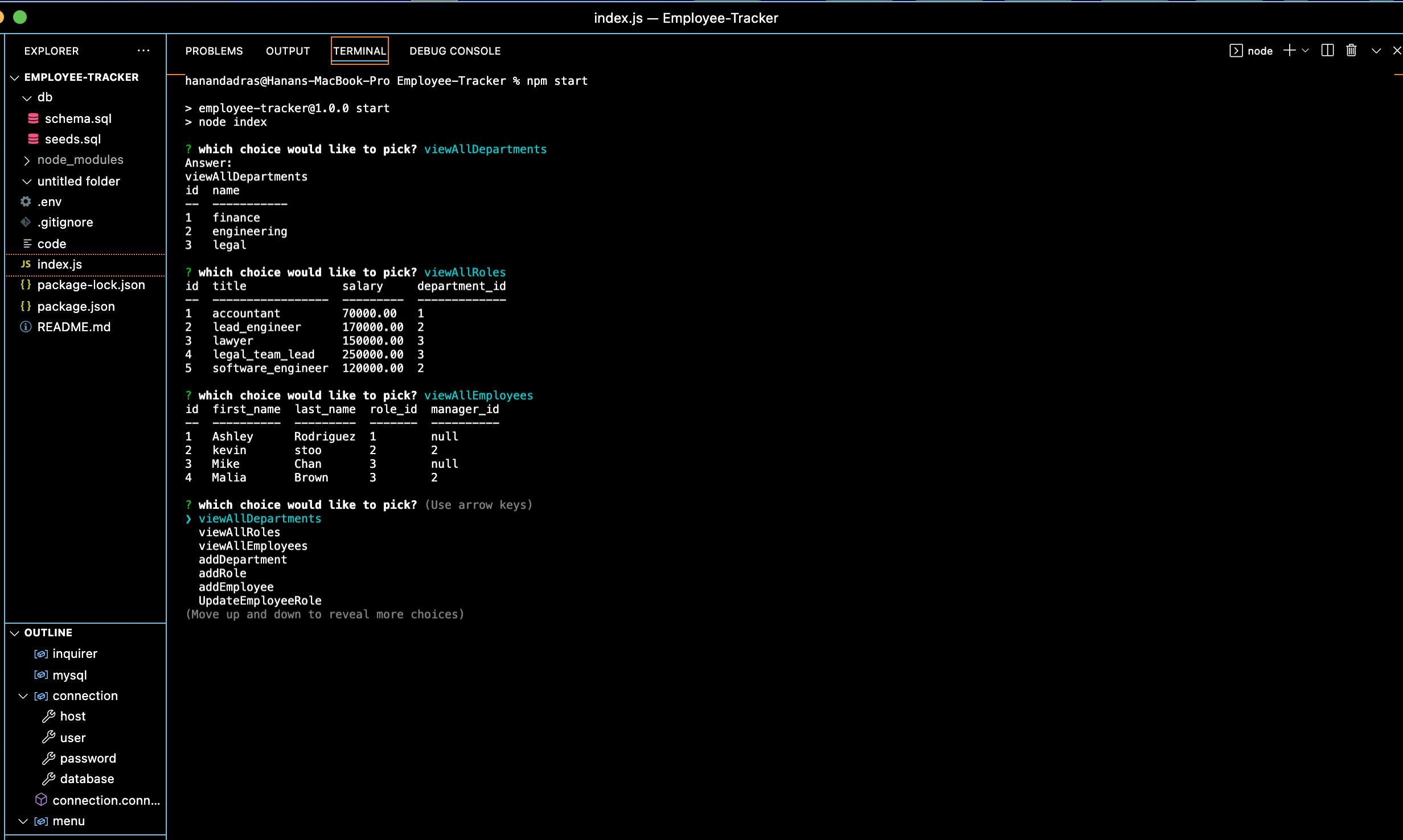
Task: Click addEmployee in the terminal choice list
Action: pos(236,587)
